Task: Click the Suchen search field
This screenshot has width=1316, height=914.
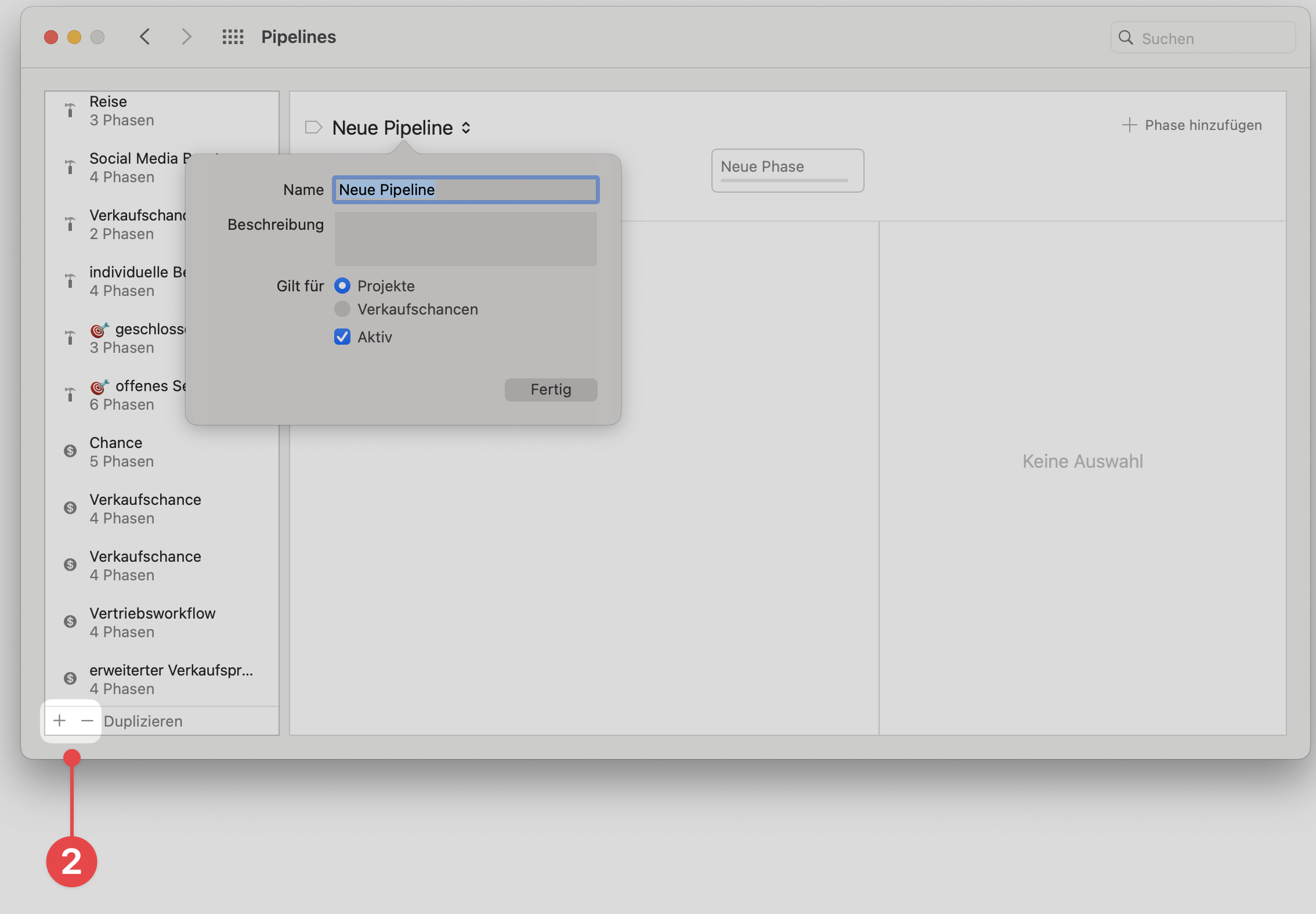Action: 1203,38
